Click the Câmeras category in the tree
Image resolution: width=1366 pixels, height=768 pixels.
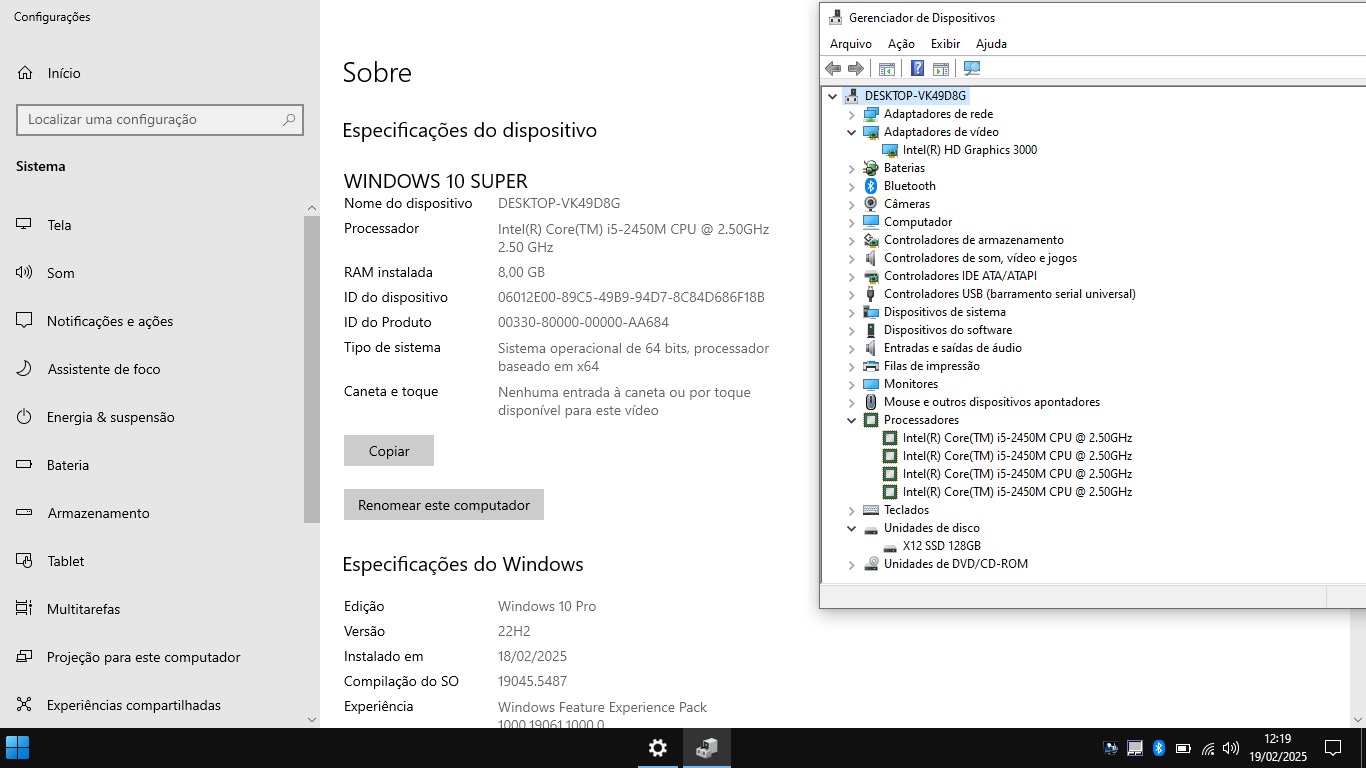pyautogui.click(x=906, y=204)
